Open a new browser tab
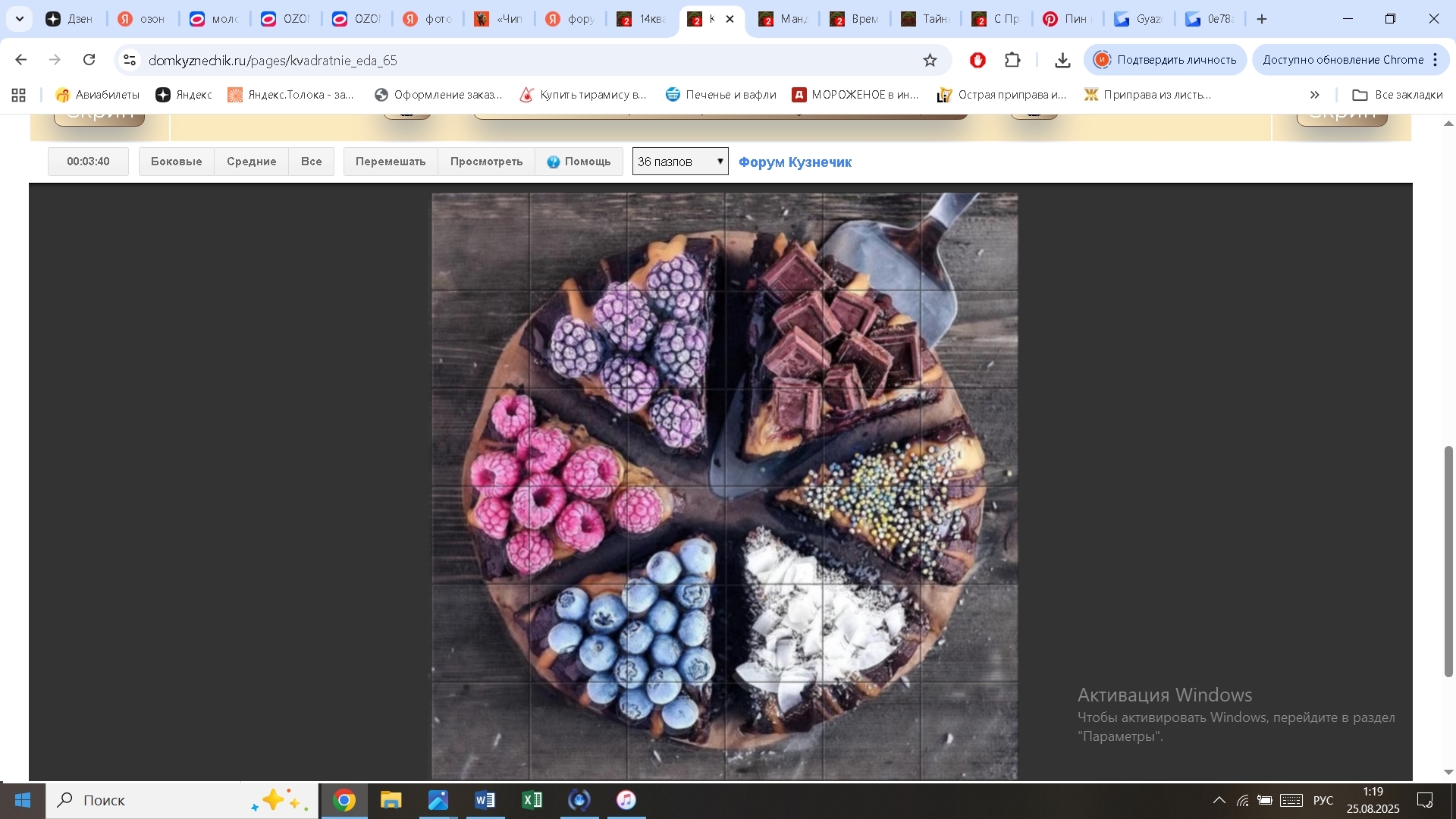The image size is (1456, 819). pyautogui.click(x=1262, y=19)
